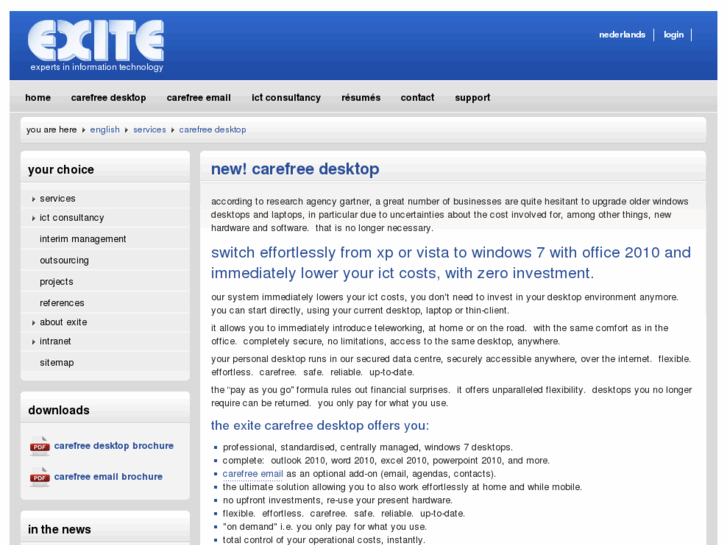Click the 'your choice' sidebar heading

pos(61,170)
